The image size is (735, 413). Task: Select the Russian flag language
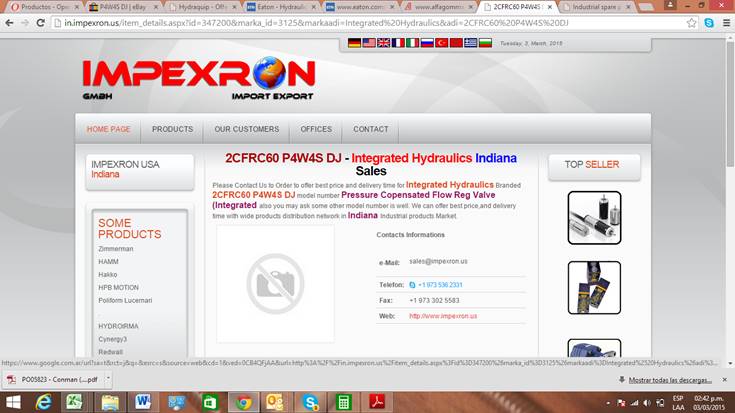point(427,43)
